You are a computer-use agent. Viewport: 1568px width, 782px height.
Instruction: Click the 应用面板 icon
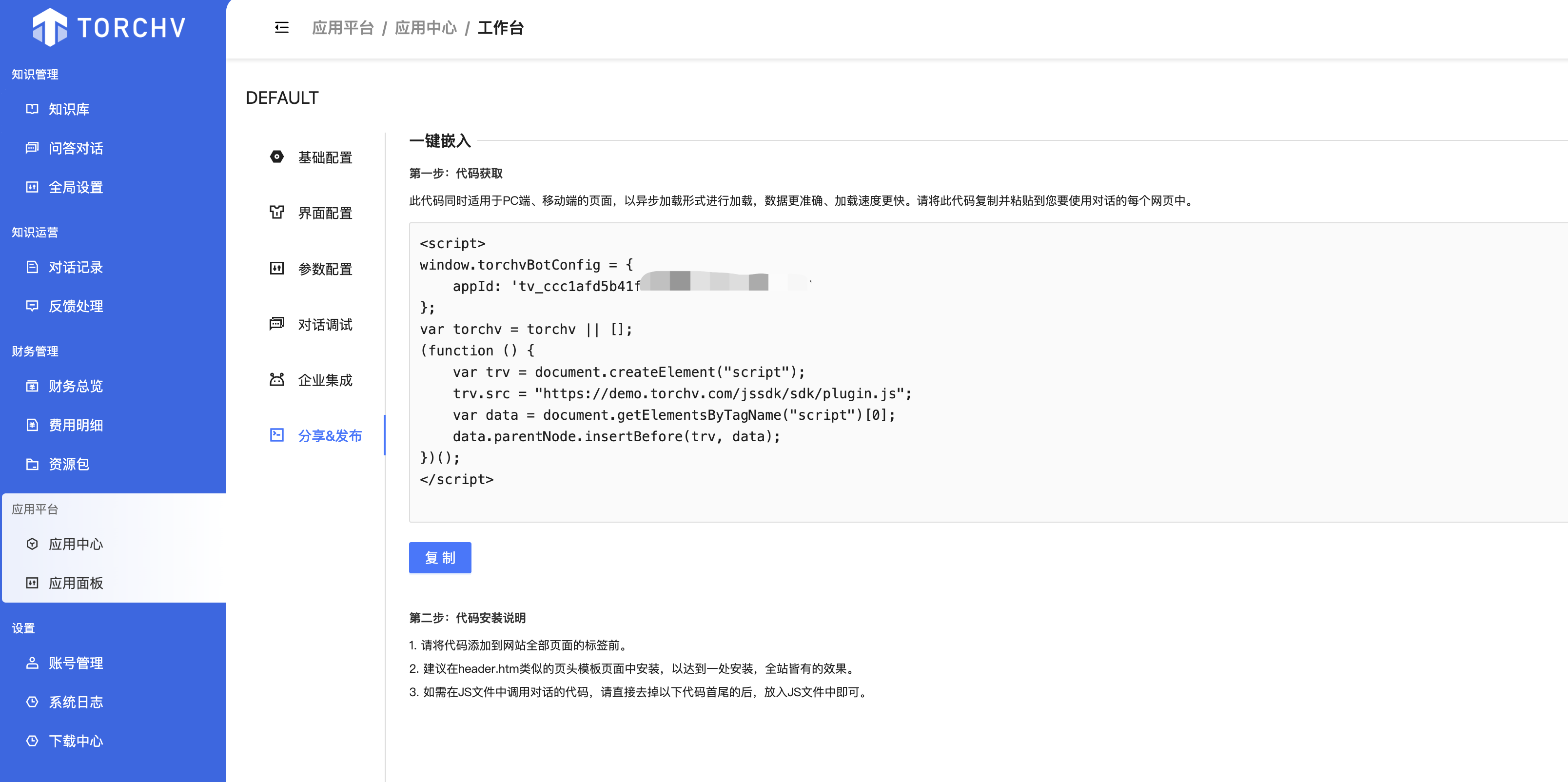point(32,583)
